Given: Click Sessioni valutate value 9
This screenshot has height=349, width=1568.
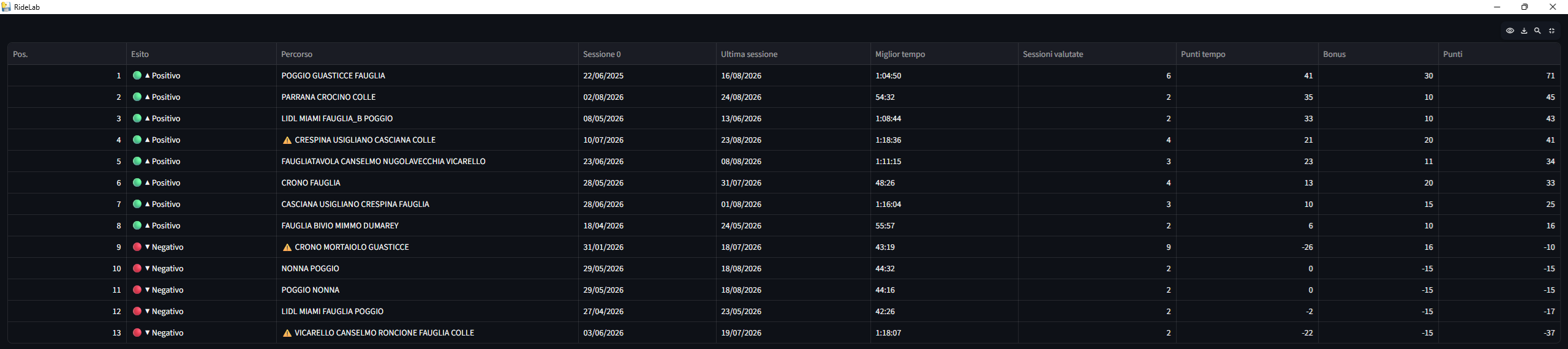Looking at the screenshot, I should [x=1168, y=247].
